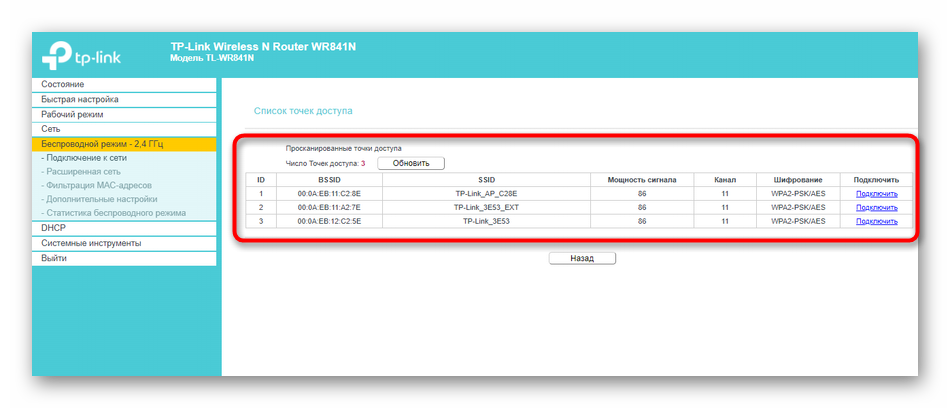Screen dimensions: 950x408
Task: Click the Просканированные точки доступа text
Action: (x=344, y=147)
